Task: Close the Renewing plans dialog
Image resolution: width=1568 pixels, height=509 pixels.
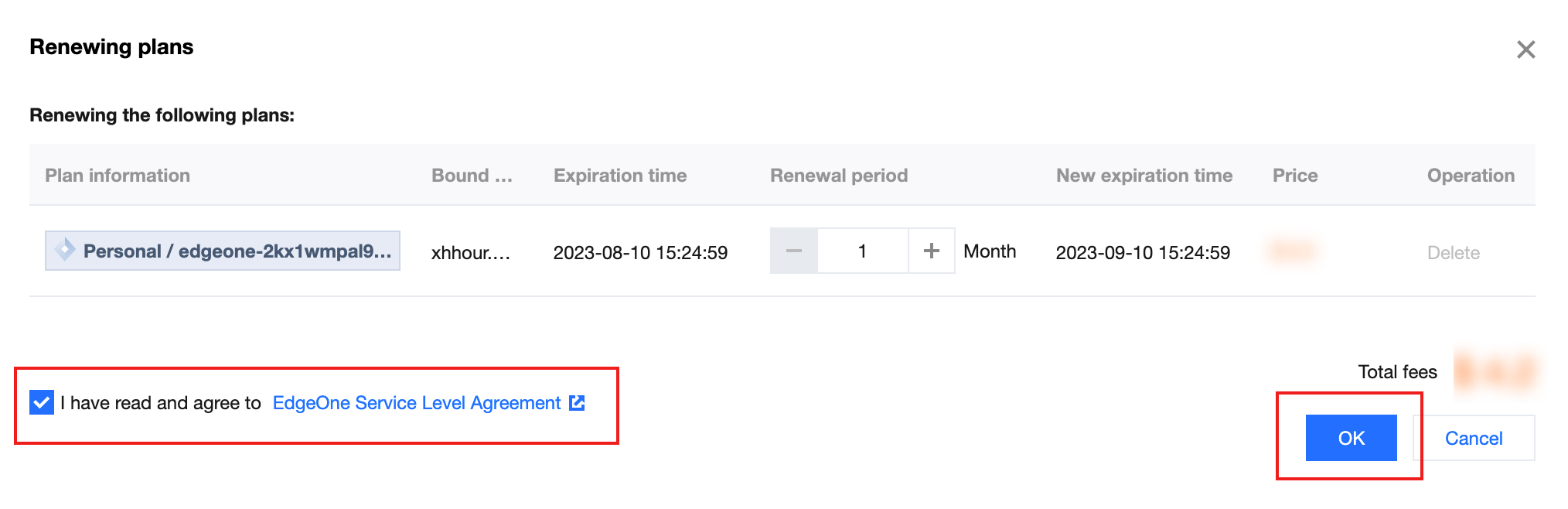Action: [1525, 50]
